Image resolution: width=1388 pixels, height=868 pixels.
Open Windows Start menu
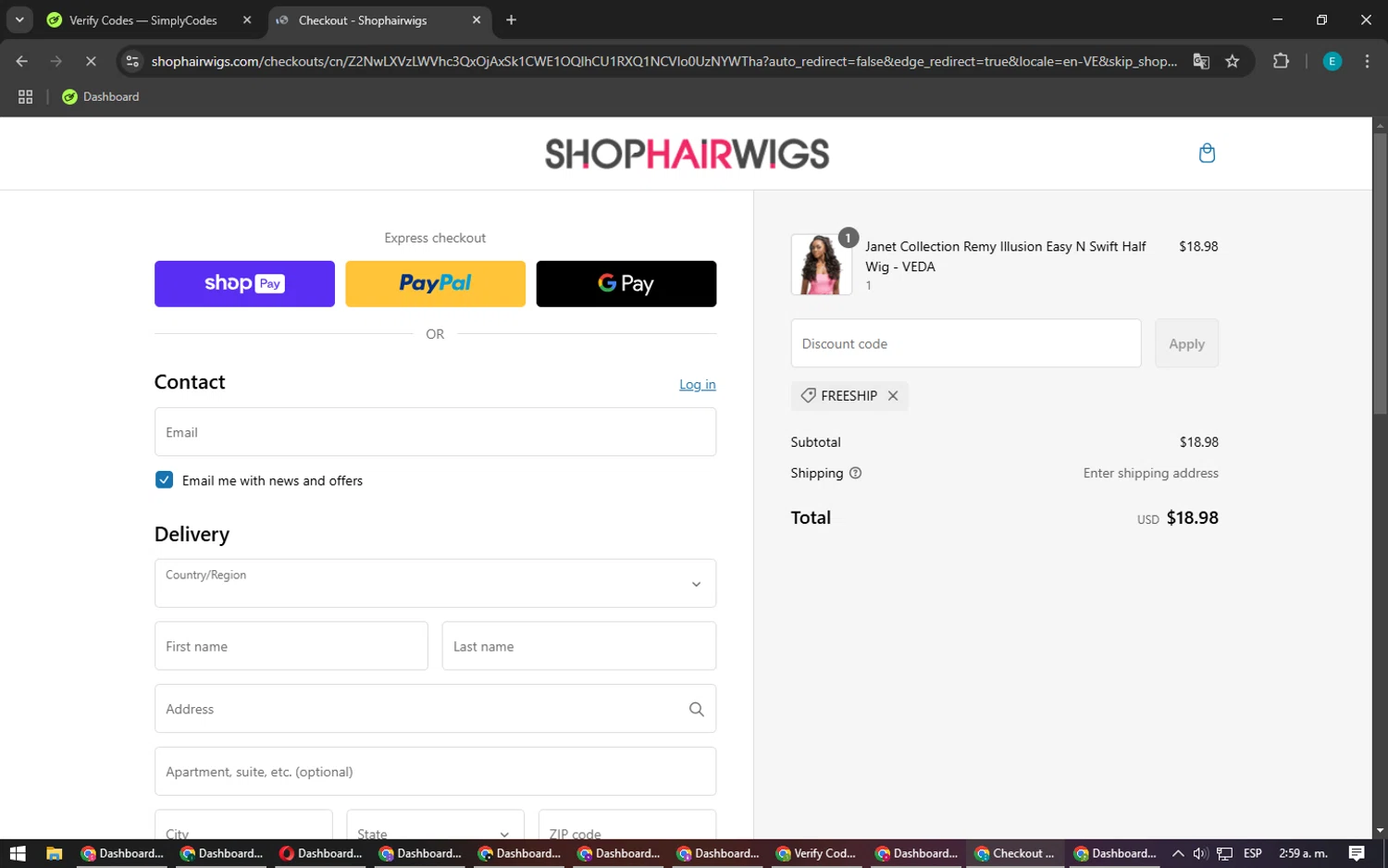(x=18, y=853)
